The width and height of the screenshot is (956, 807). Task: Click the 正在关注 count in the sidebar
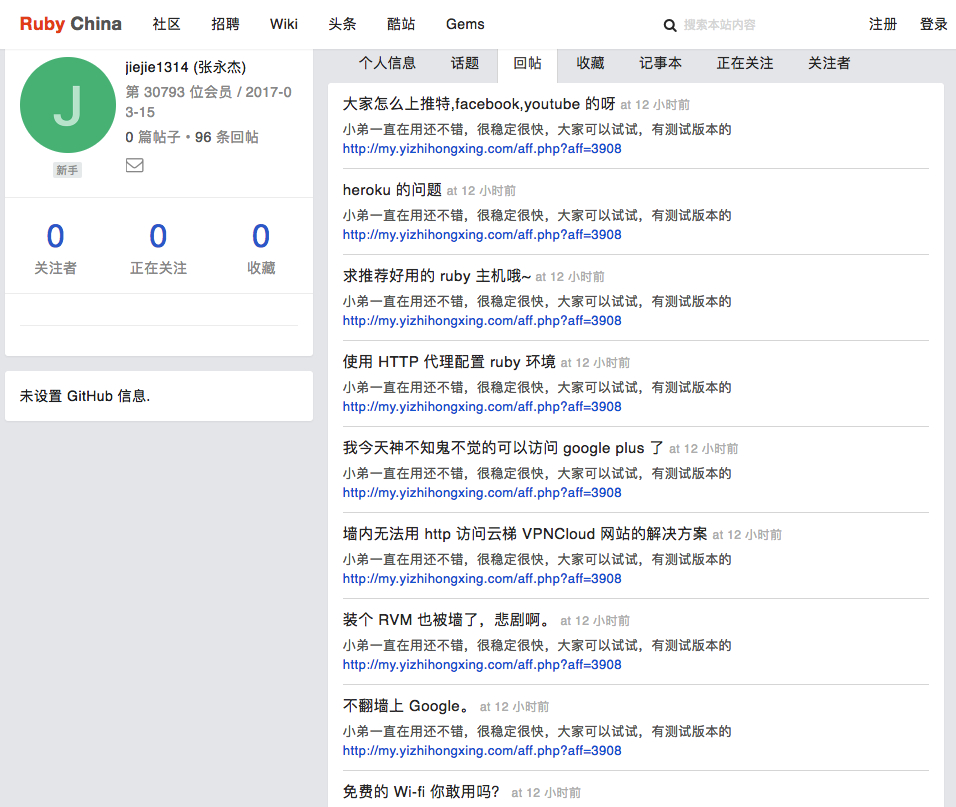point(159,236)
